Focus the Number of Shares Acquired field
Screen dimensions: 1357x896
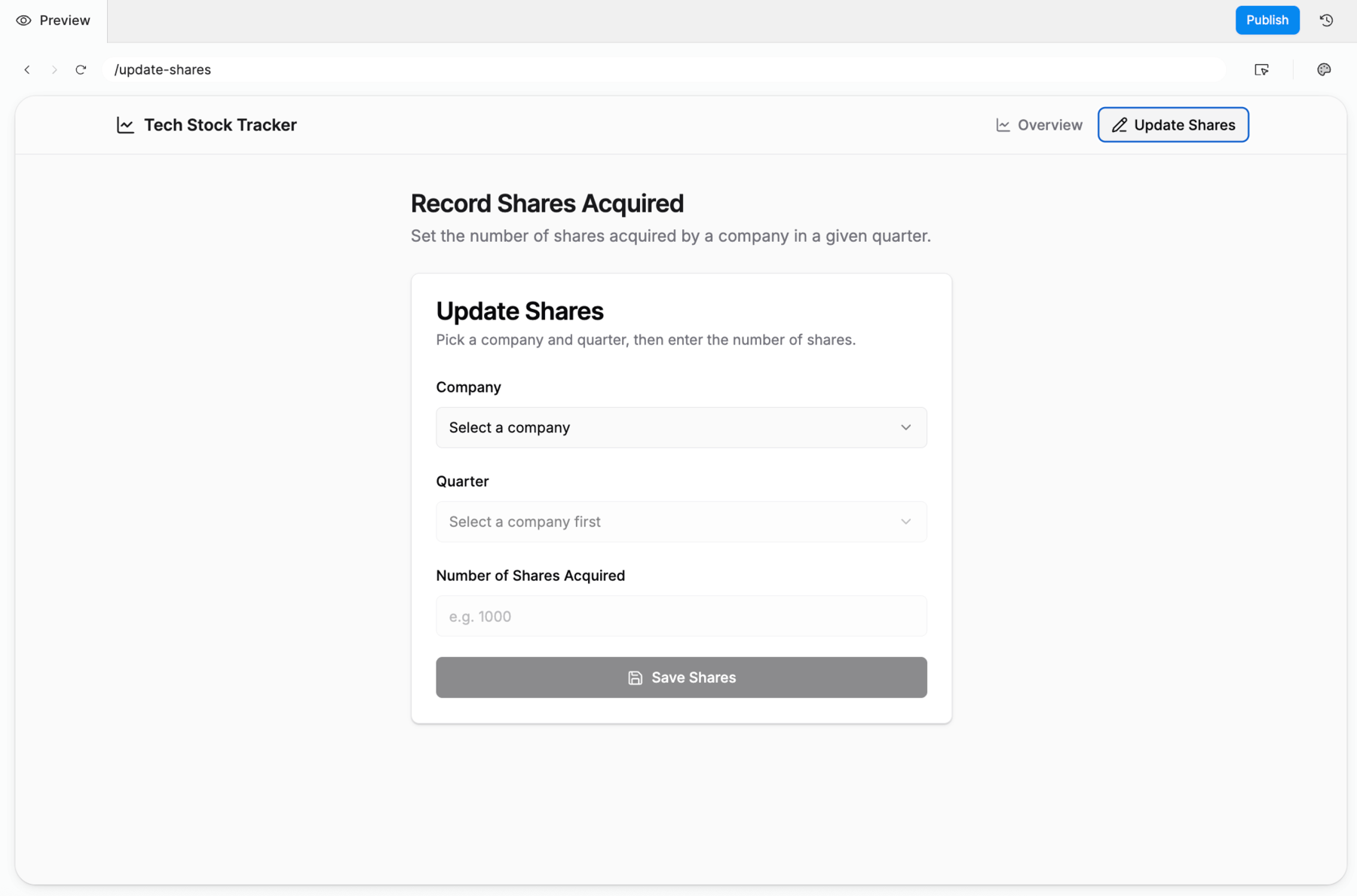(681, 616)
